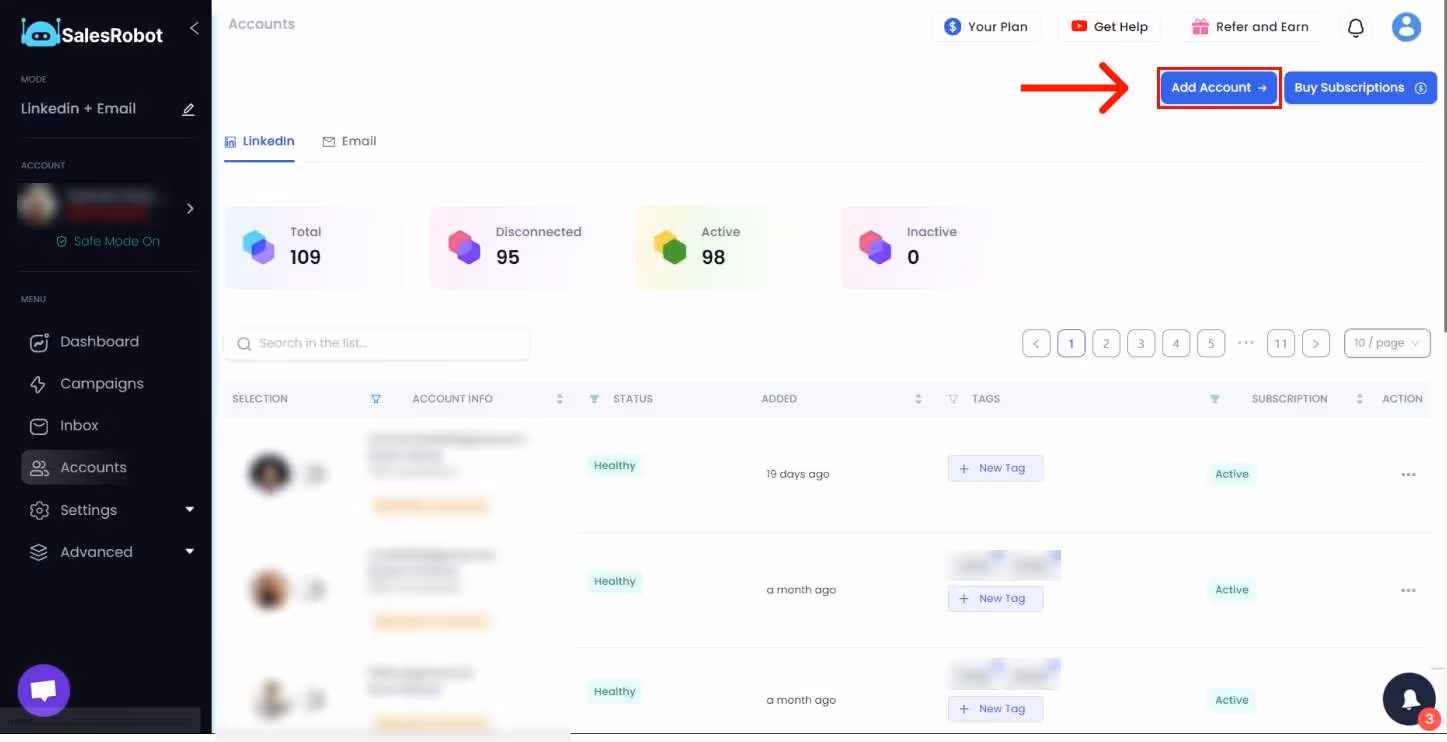Click the Safe Mode On indicator
This screenshot has width=1447, height=742.
(x=106, y=241)
